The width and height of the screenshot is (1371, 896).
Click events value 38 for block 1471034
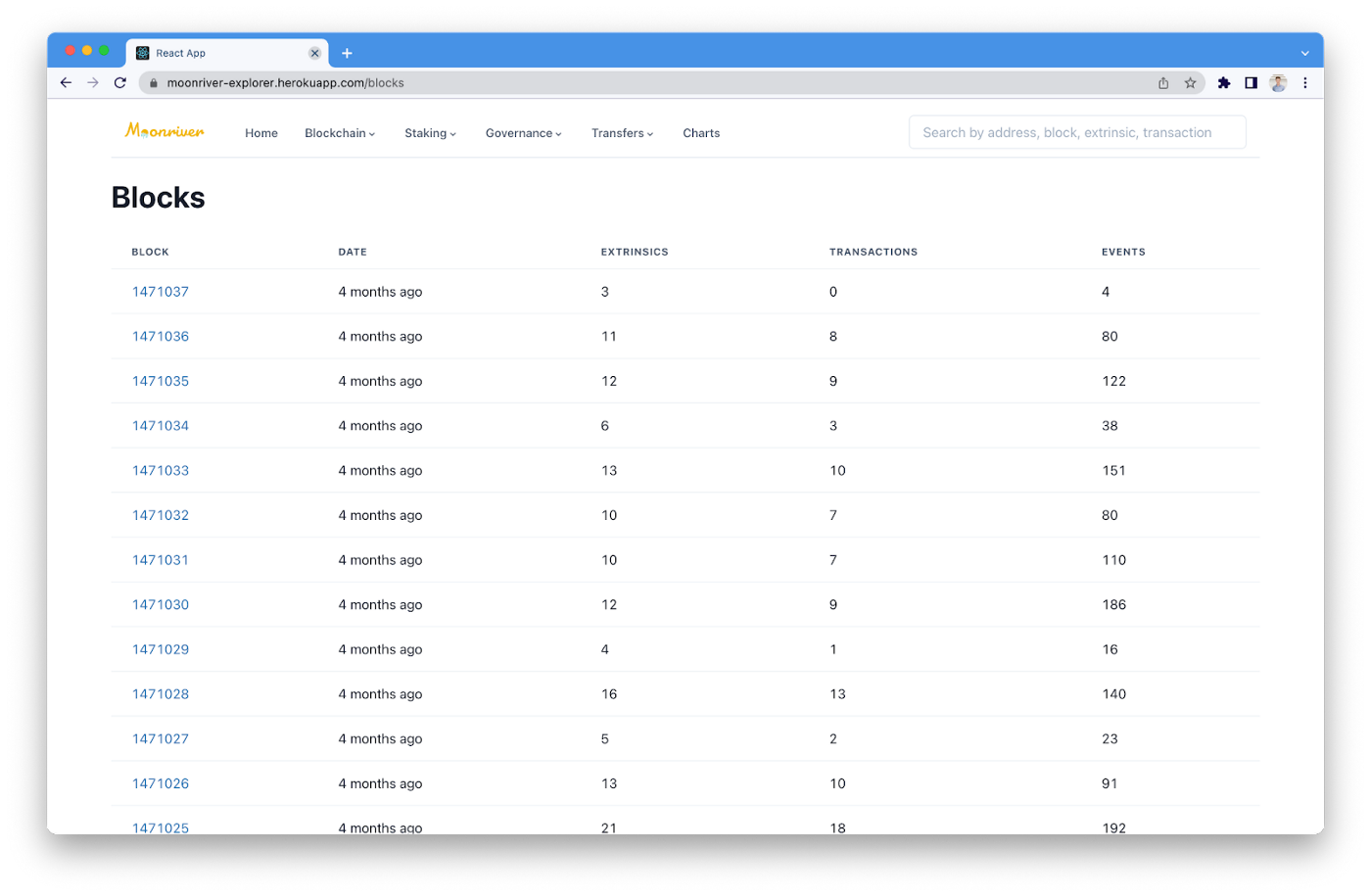point(1110,426)
